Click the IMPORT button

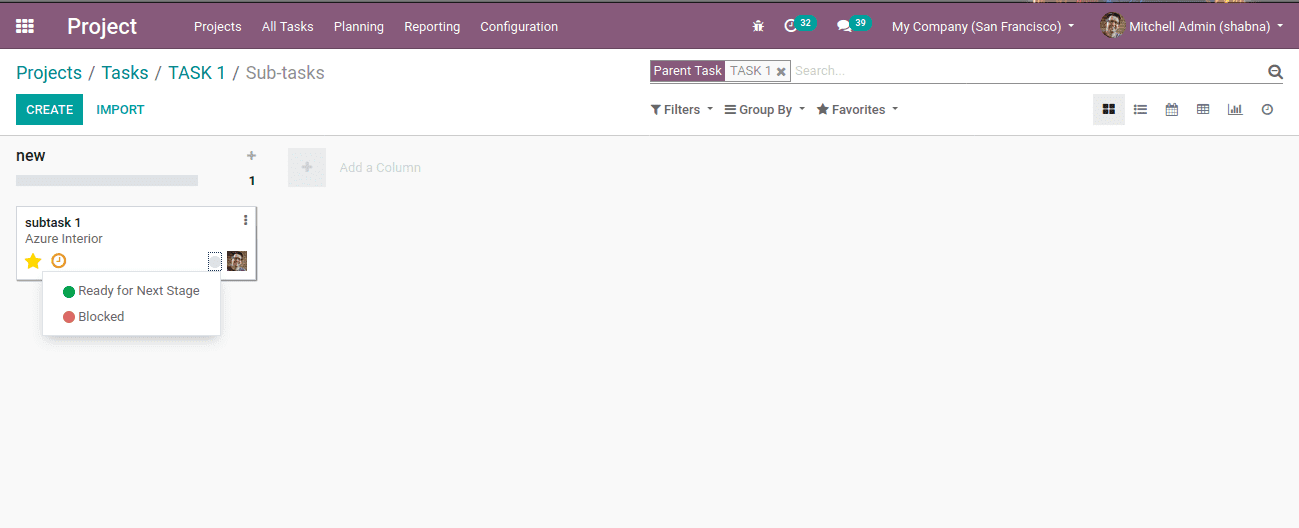120,110
